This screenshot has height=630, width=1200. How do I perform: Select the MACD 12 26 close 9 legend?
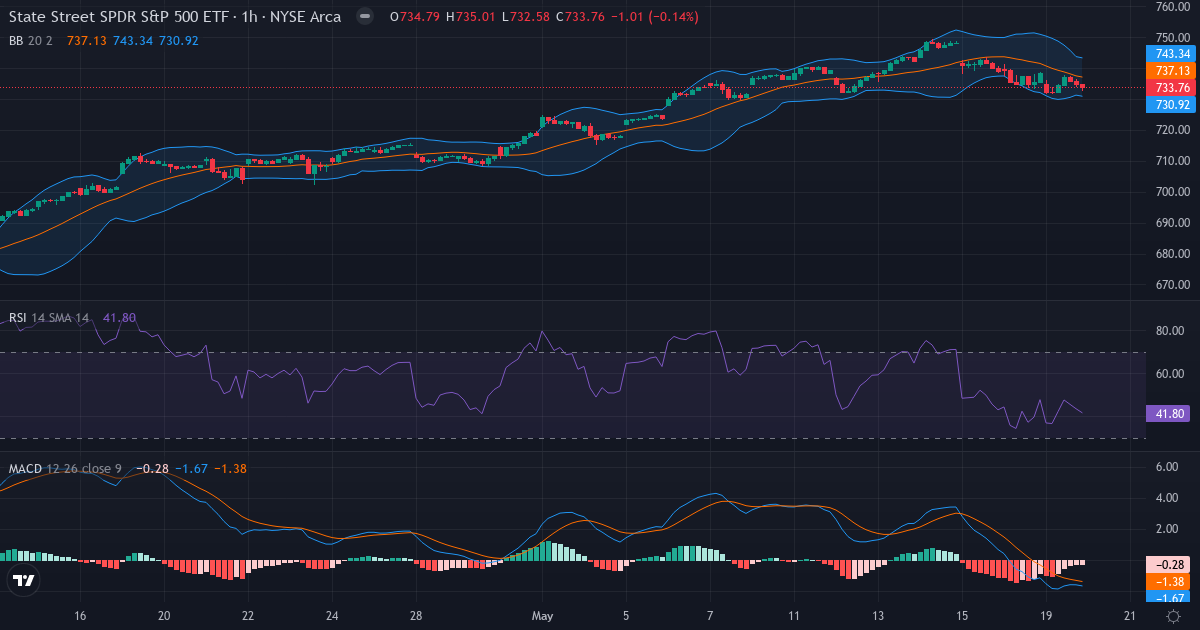67,468
